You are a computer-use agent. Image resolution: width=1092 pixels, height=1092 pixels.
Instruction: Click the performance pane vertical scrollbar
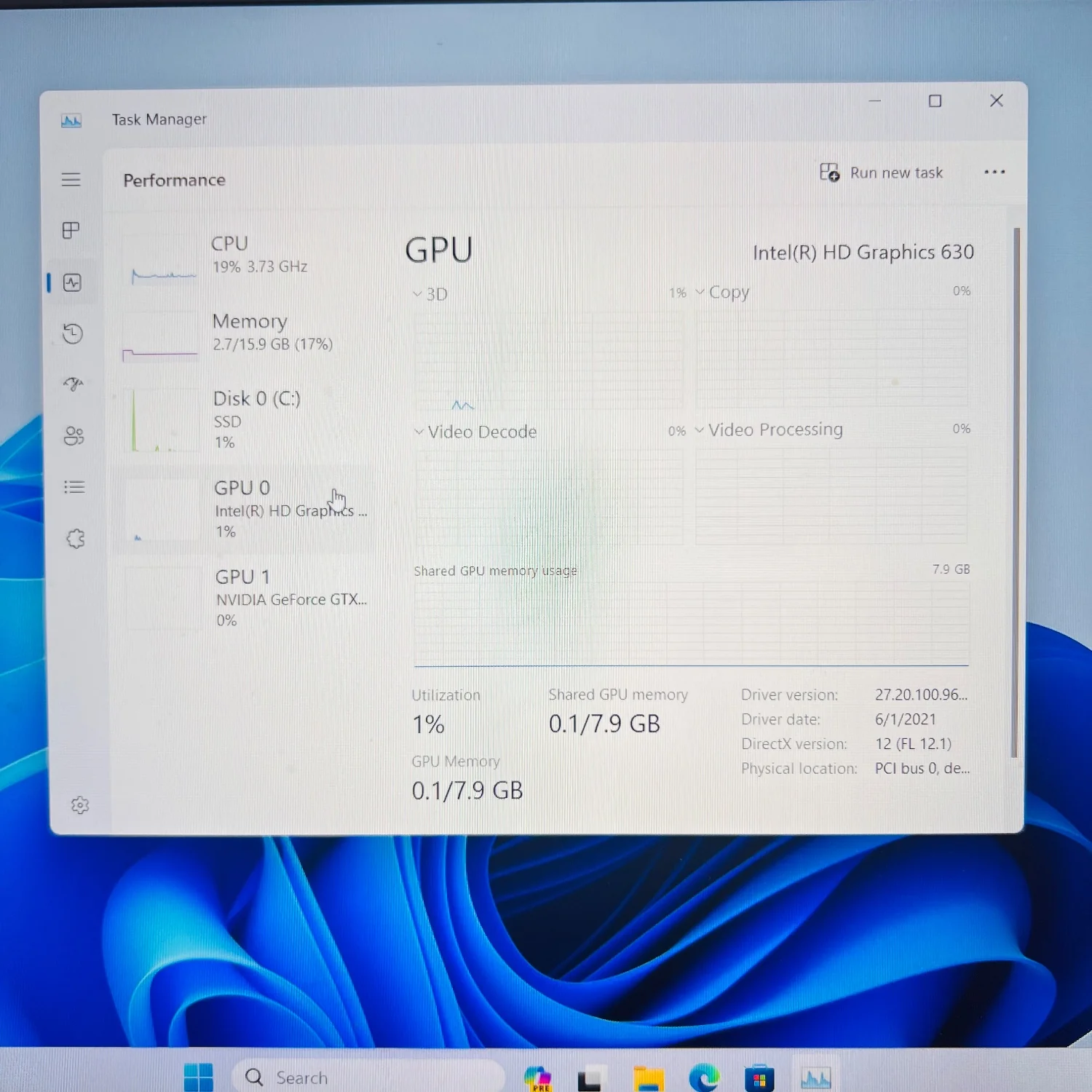point(1016,492)
